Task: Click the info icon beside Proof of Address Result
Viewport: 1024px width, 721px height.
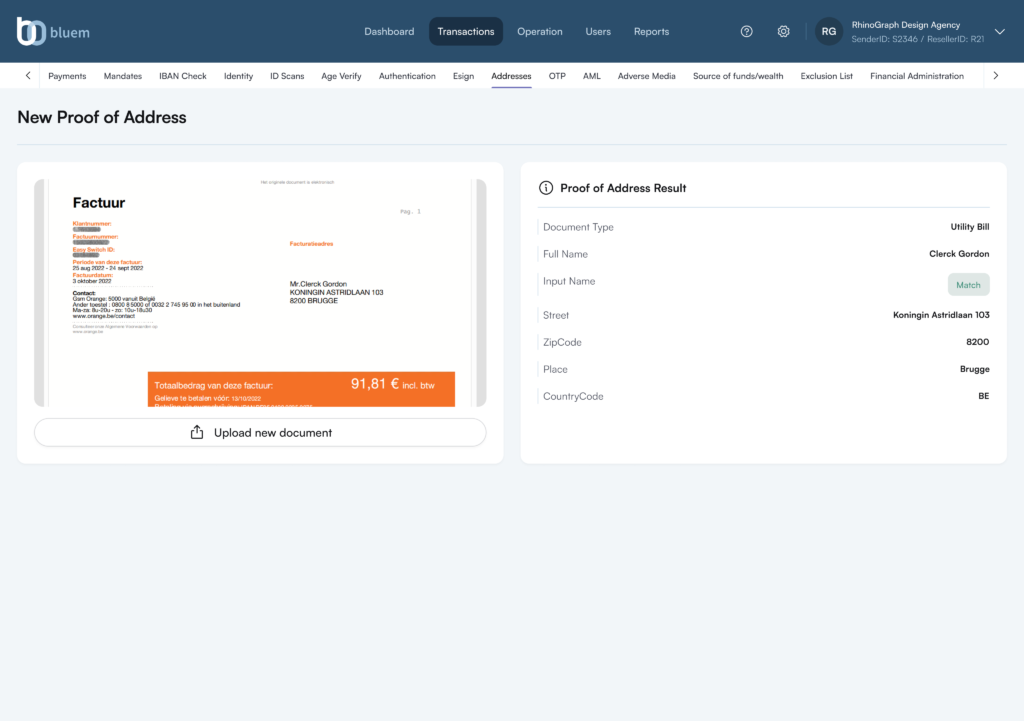Action: pos(546,188)
